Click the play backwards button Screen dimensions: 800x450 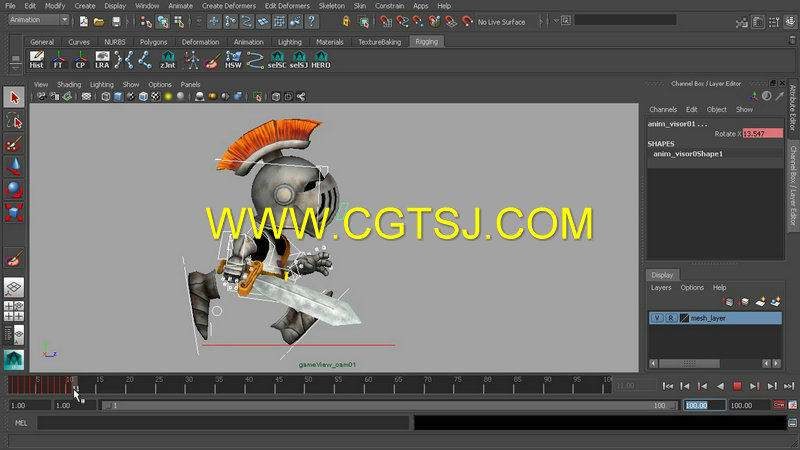click(x=720, y=386)
